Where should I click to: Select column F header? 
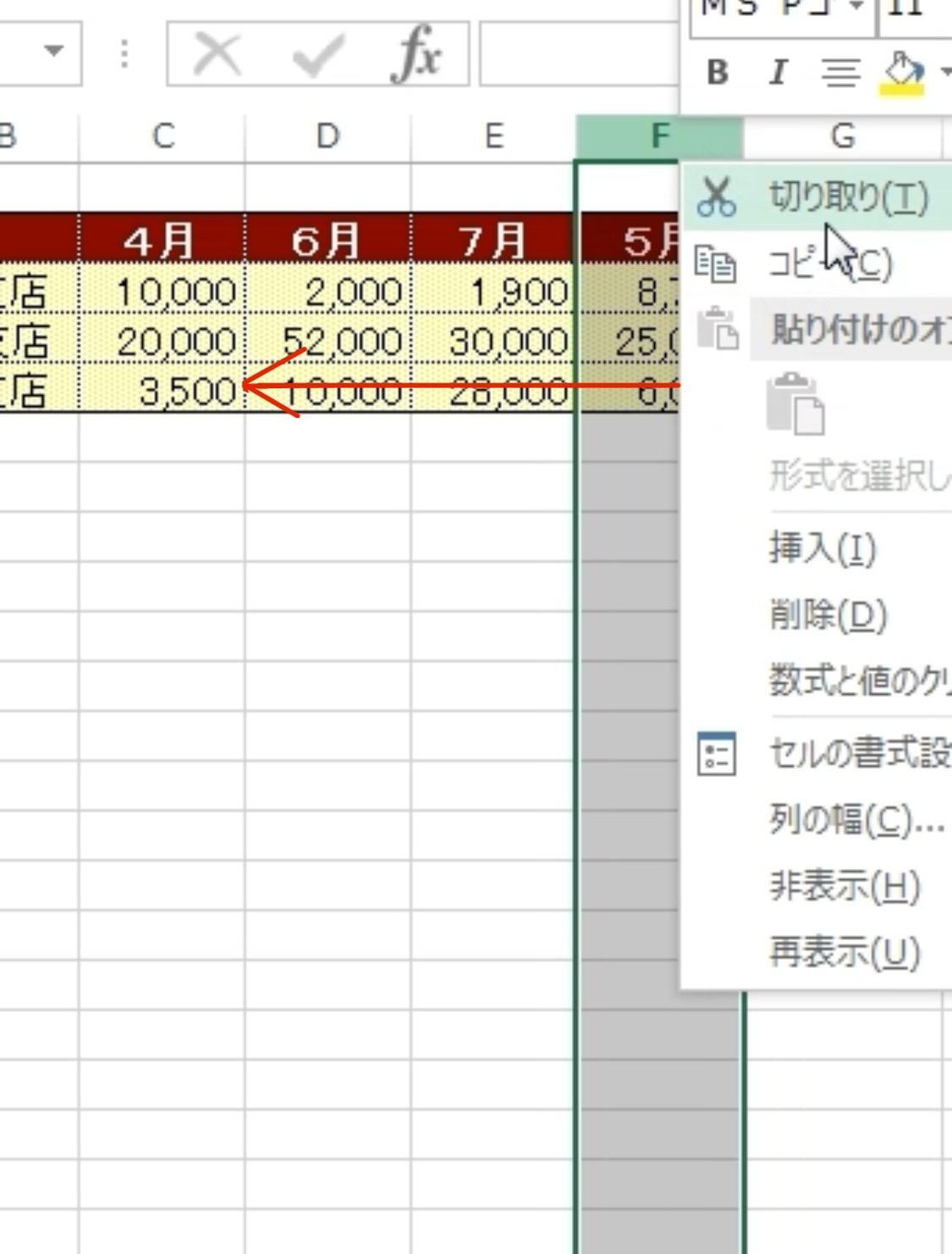pos(658,136)
